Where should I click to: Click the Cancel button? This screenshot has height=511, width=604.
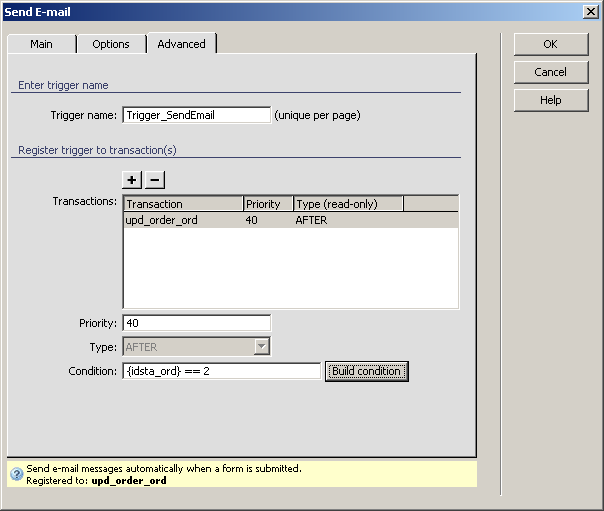[550, 72]
